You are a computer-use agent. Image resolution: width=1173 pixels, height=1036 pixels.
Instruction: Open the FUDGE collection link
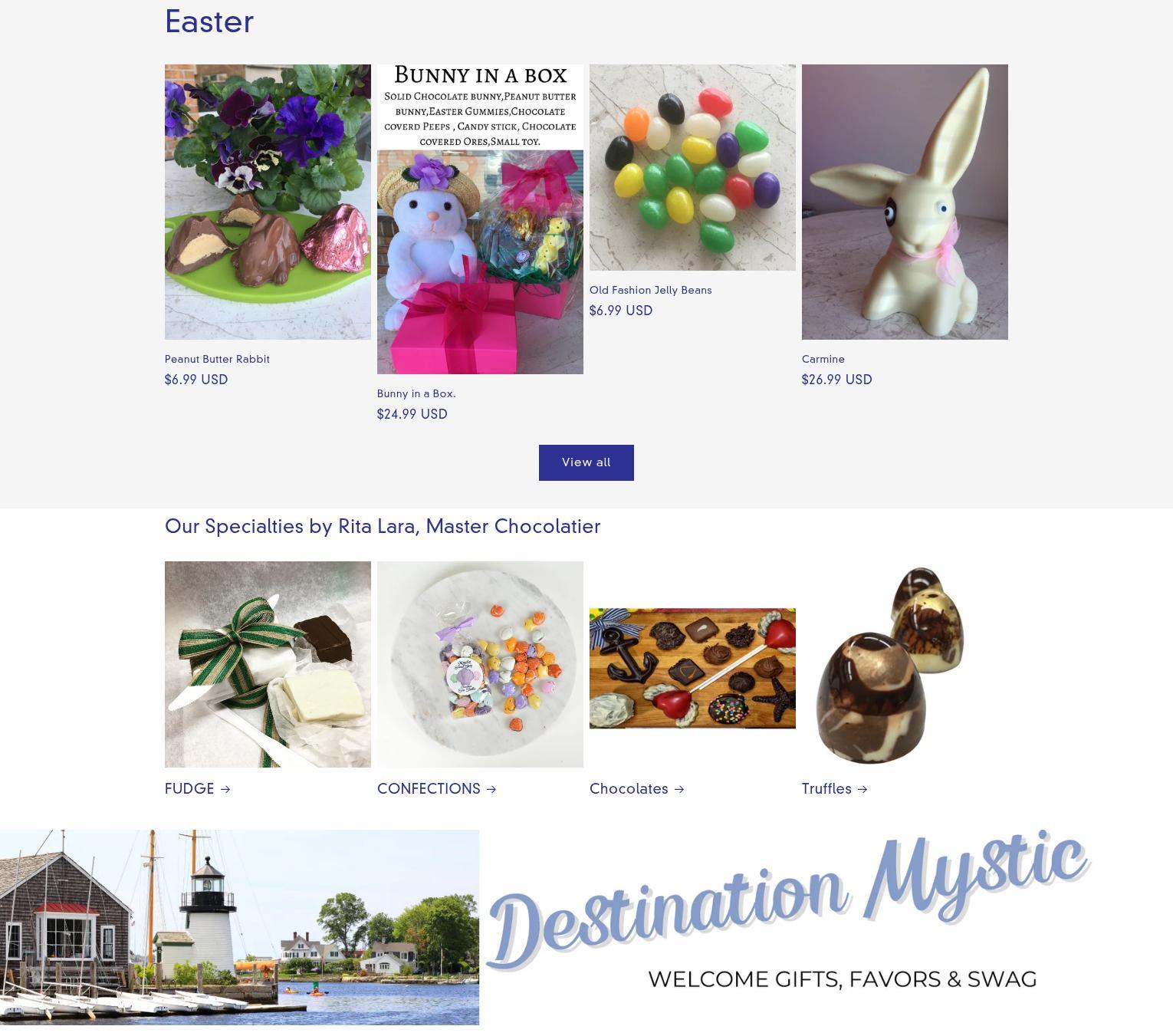click(198, 788)
